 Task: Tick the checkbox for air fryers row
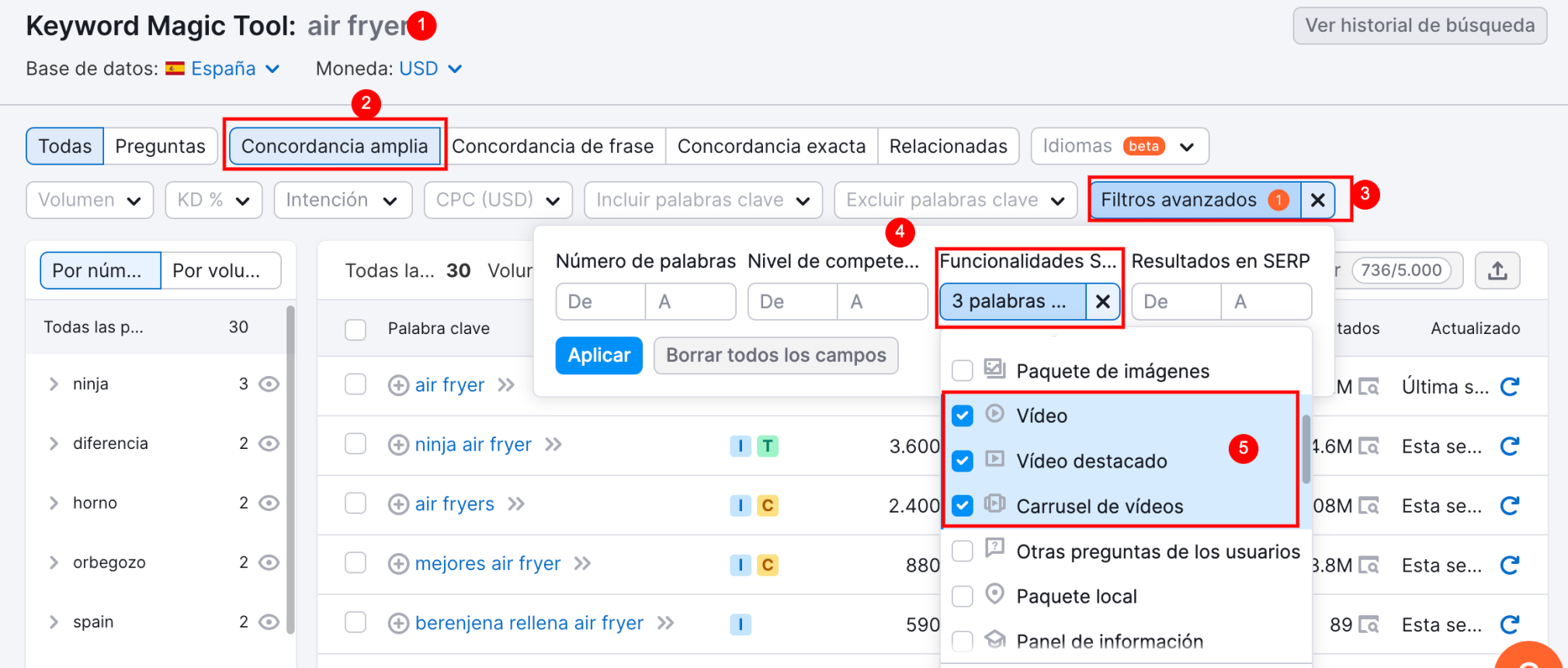[356, 504]
